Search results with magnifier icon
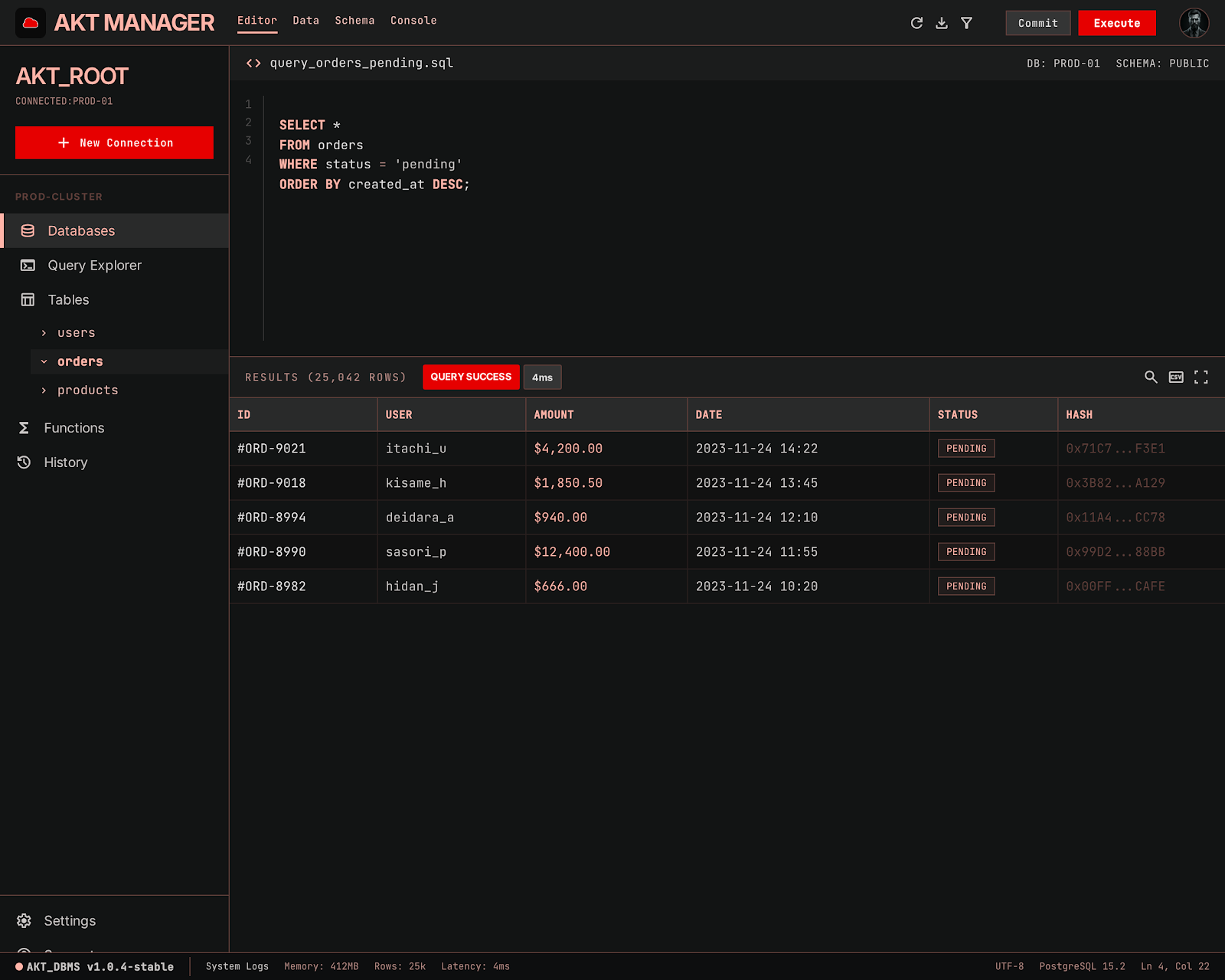 [x=1151, y=377]
